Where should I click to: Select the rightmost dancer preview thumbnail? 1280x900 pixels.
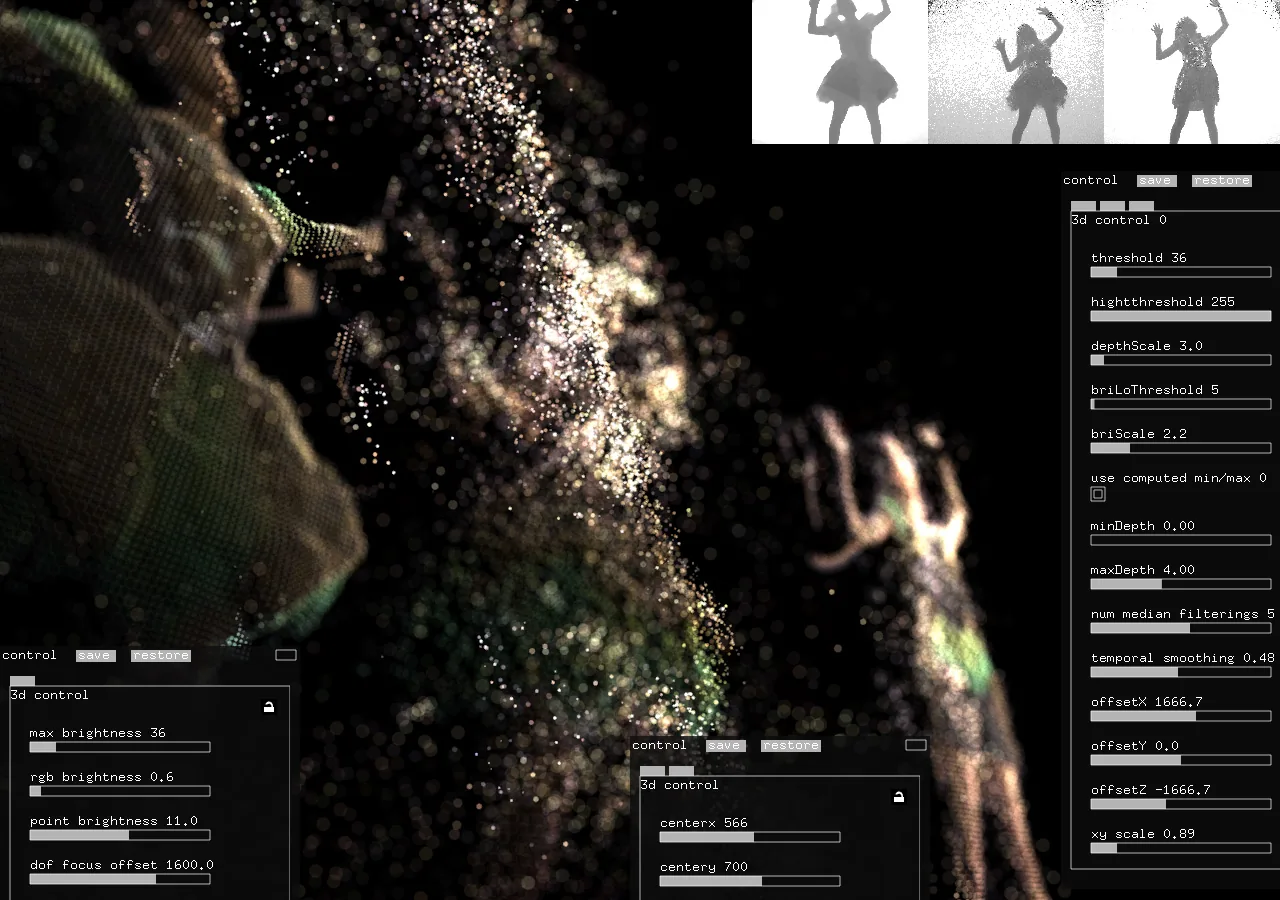[x=1192, y=72]
